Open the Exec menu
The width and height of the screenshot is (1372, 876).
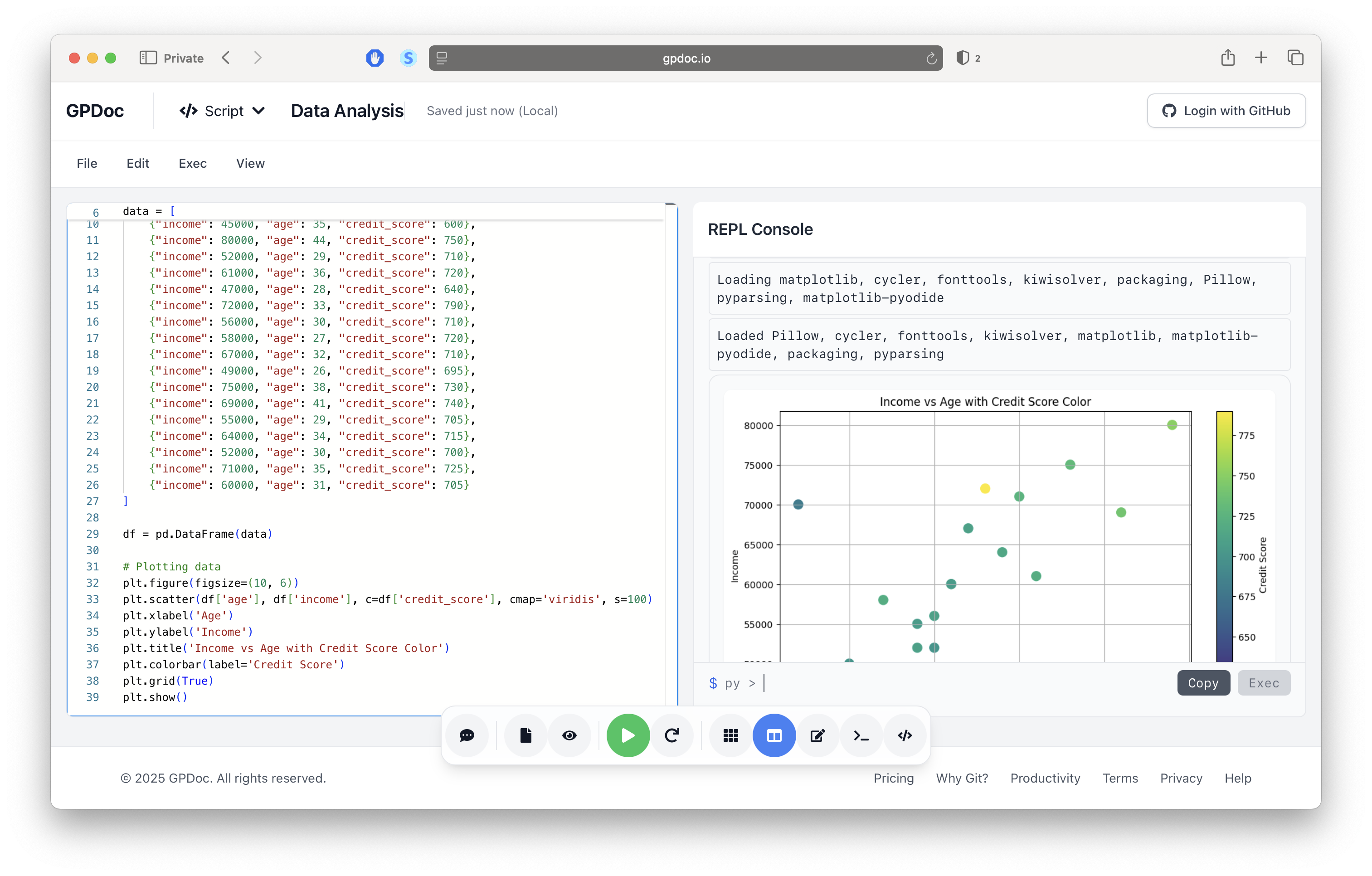click(x=193, y=164)
